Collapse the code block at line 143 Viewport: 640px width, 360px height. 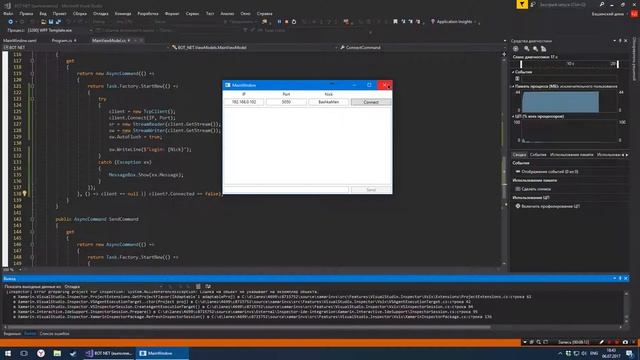click(x=32, y=219)
